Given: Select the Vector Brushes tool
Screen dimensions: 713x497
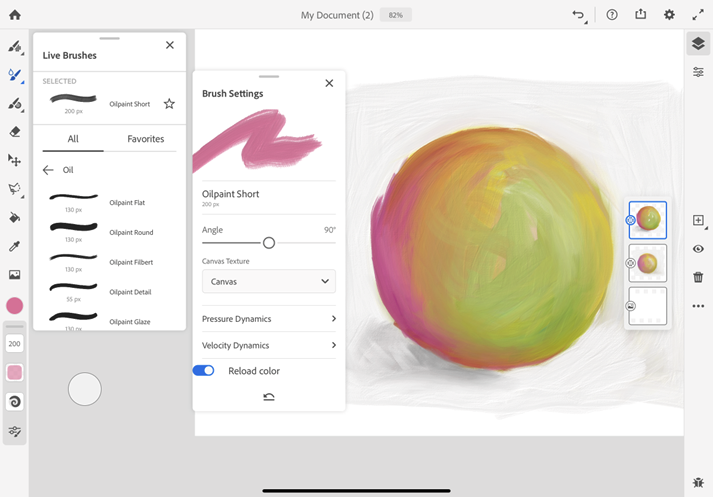Looking at the screenshot, I should [x=15, y=104].
